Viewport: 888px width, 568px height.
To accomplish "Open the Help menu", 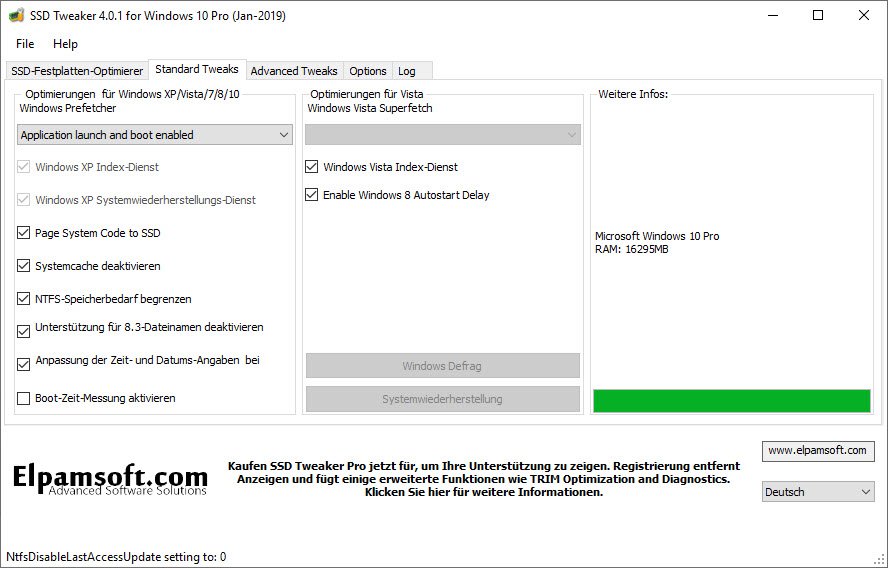I will pos(65,44).
